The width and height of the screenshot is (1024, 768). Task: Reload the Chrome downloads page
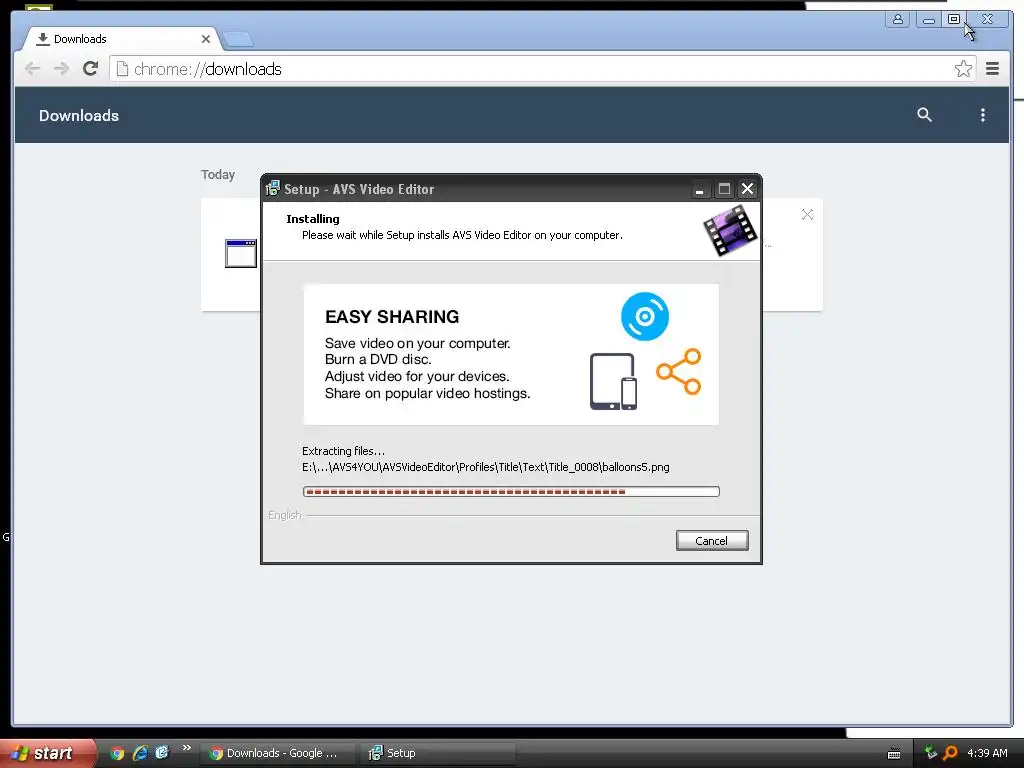click(x=90, y=69)
